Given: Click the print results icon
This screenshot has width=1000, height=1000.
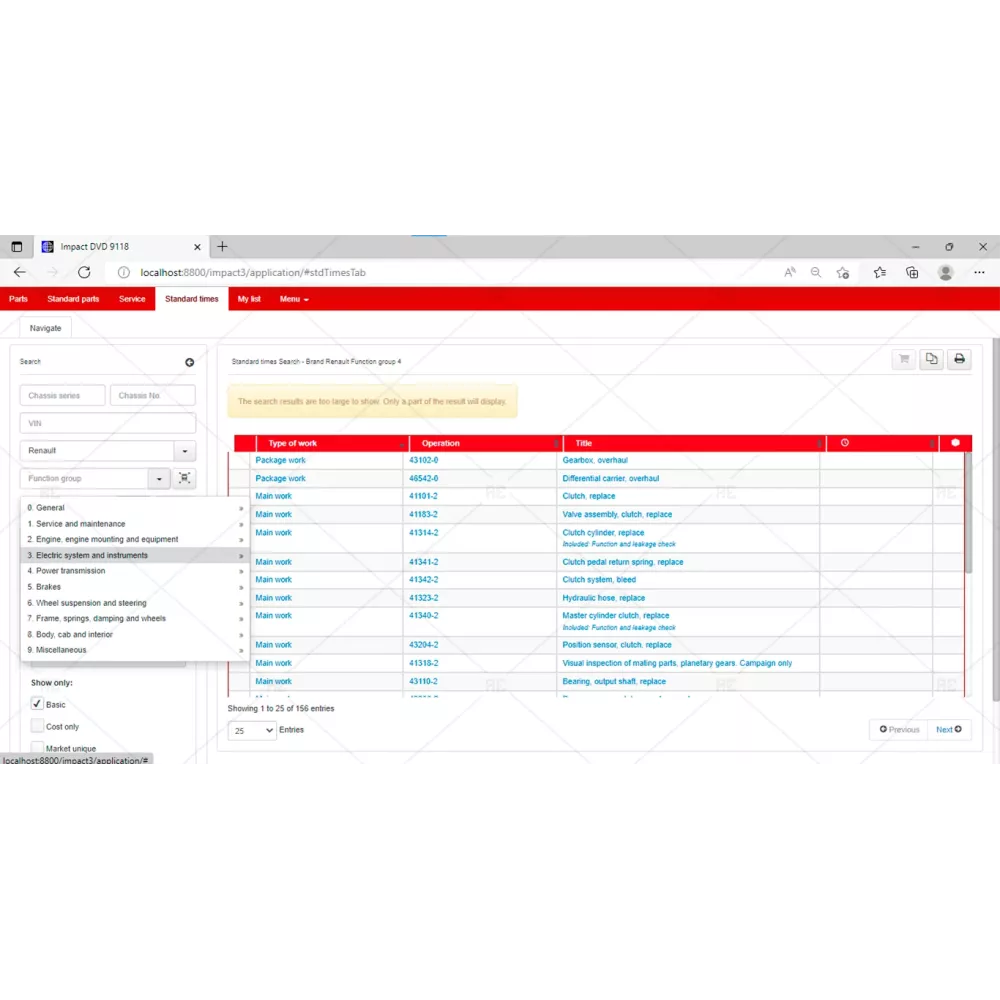Looking at the screenshot, I should [959, 359].
